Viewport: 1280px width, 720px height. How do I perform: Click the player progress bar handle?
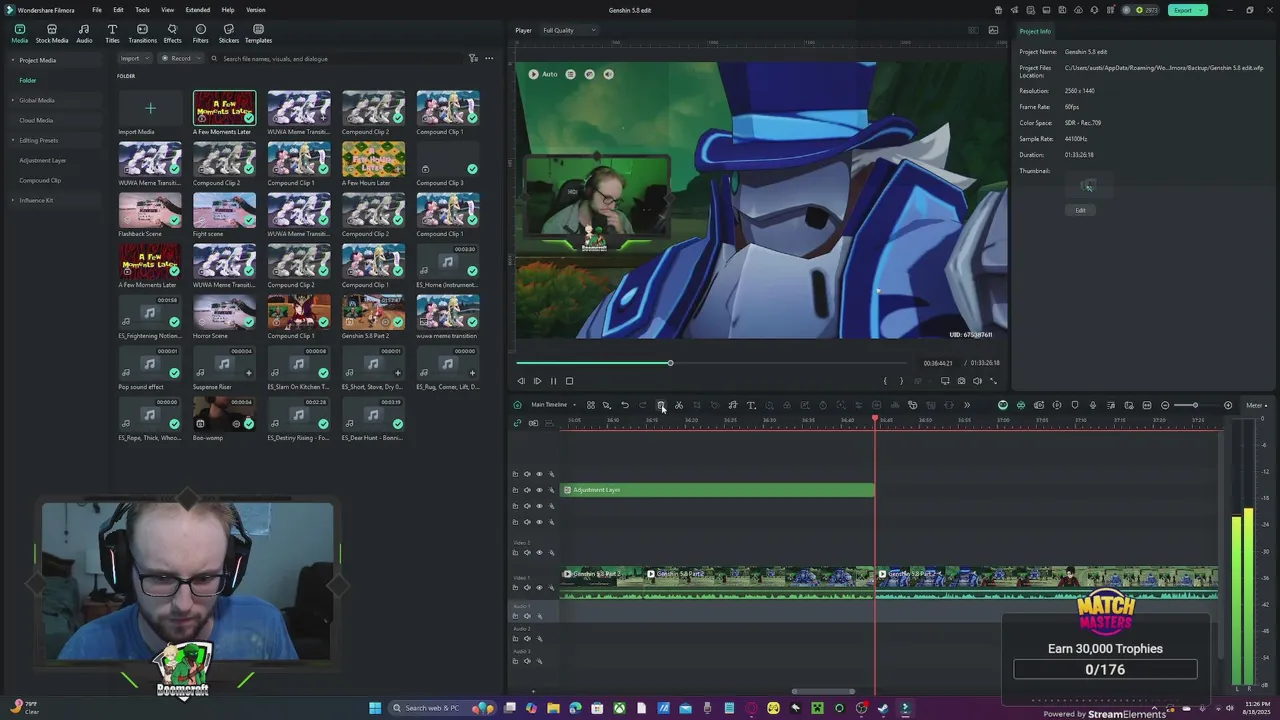click(x=670, y=363)
